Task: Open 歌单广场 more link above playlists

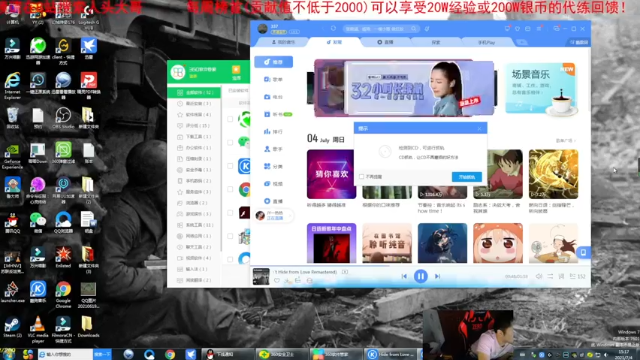Action: 566,140
